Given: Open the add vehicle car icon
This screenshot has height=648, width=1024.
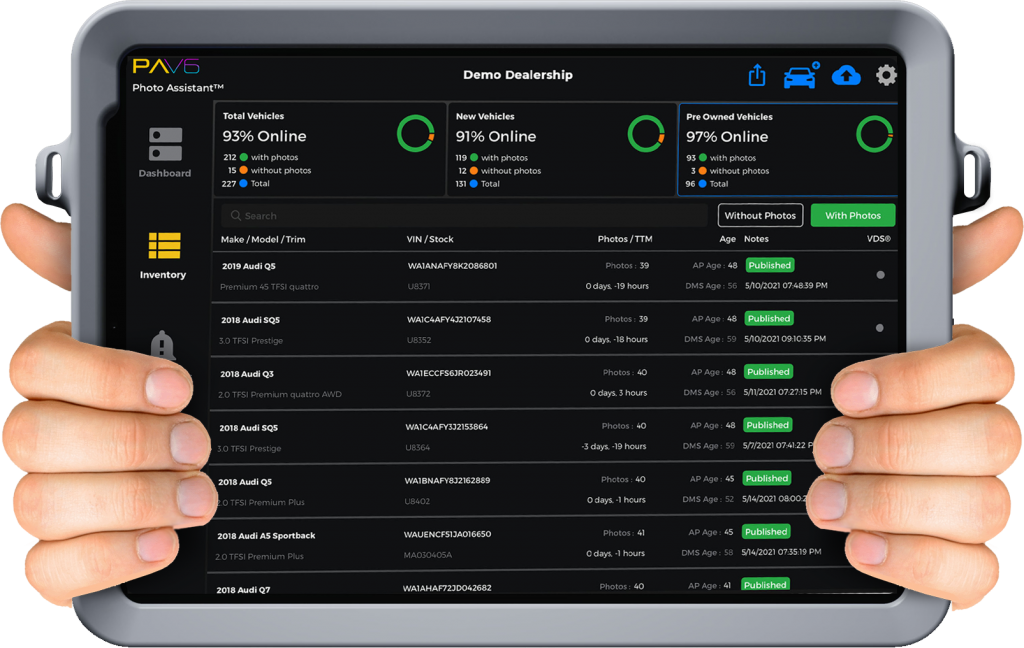Looking at the screenshot, I should click(801, 75).
